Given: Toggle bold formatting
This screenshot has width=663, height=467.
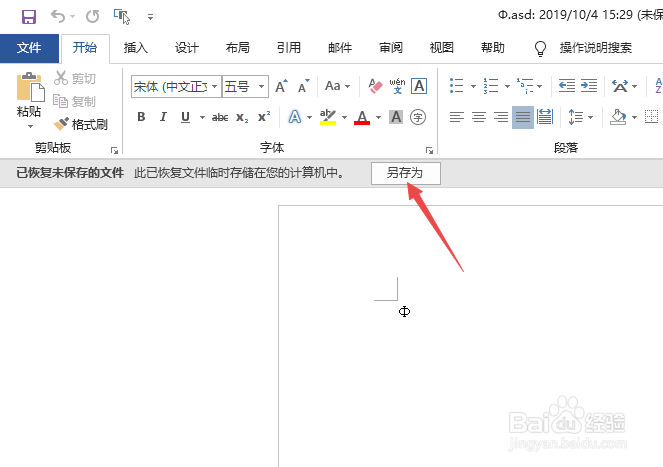Looking at the screenshot, I should click(x=141, y=117).
